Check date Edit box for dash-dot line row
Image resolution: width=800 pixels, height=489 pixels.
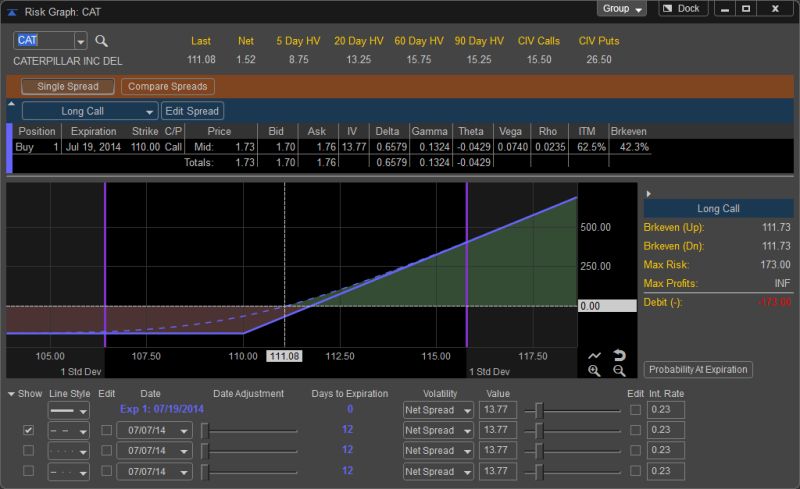tap(106, 471)
